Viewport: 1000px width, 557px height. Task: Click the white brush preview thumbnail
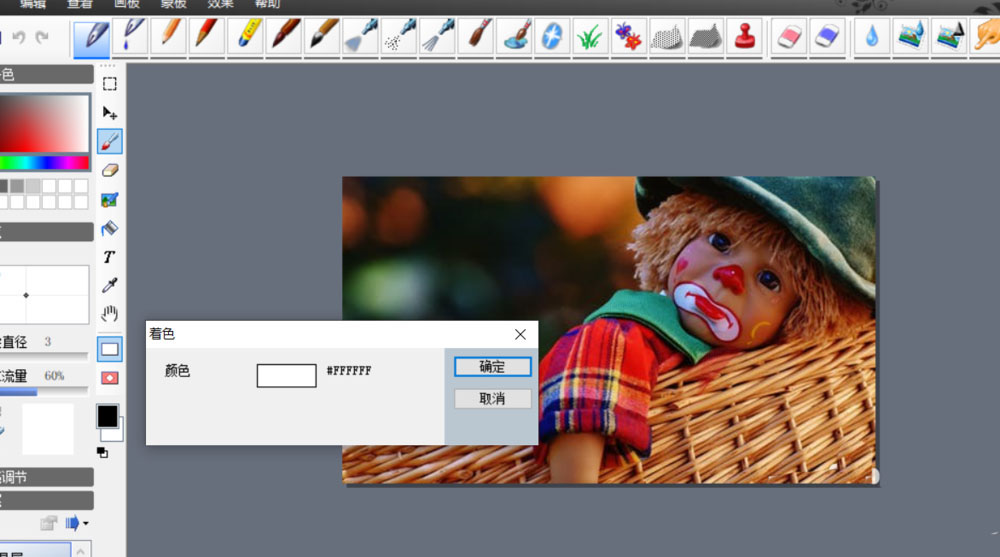[48, 429]
